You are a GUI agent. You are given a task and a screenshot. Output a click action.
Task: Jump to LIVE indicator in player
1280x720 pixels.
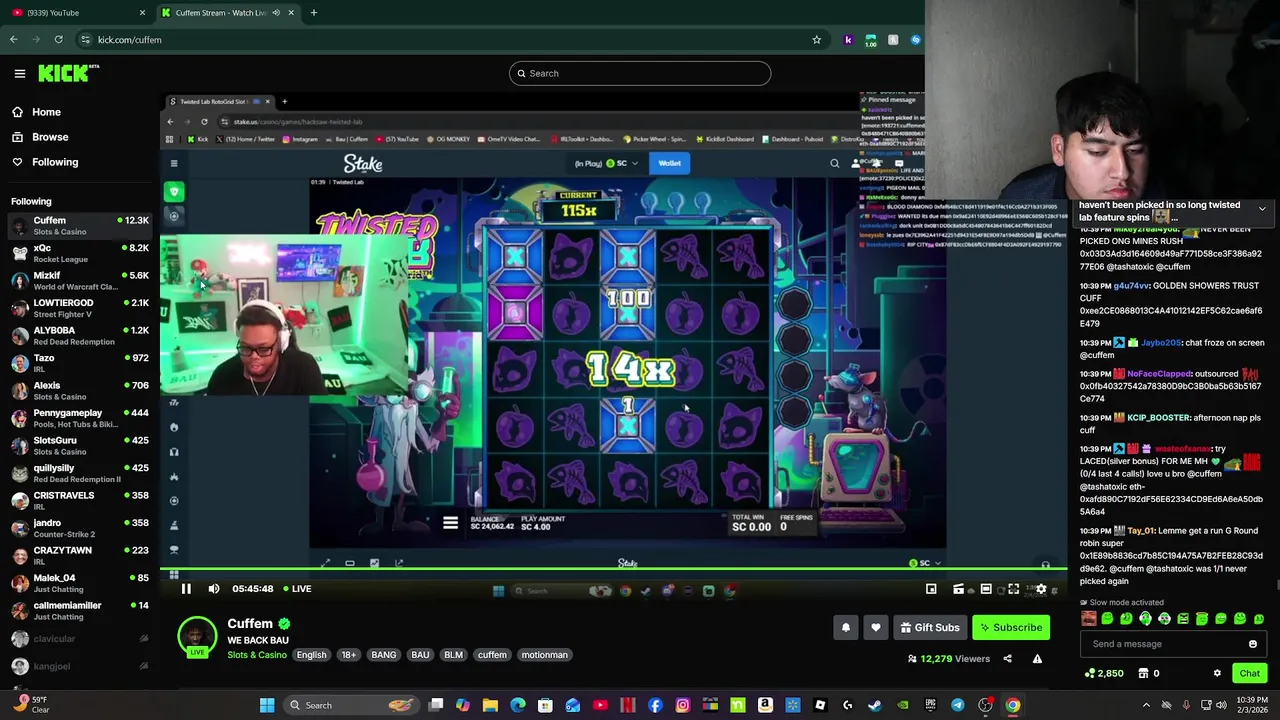tap(298, 589)
